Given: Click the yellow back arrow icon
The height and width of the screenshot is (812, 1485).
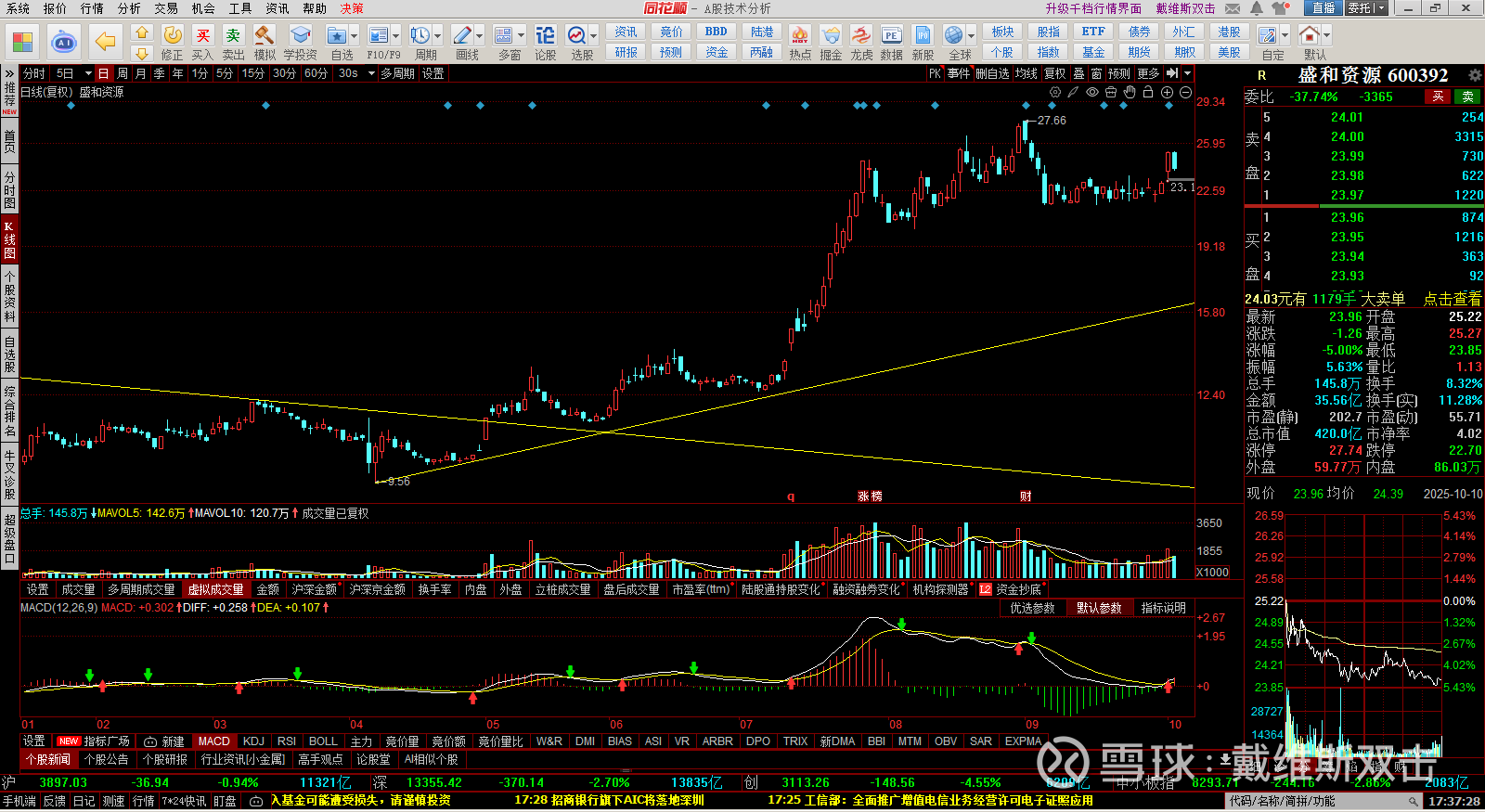Looking at the screenshot, I should point(106,42).
